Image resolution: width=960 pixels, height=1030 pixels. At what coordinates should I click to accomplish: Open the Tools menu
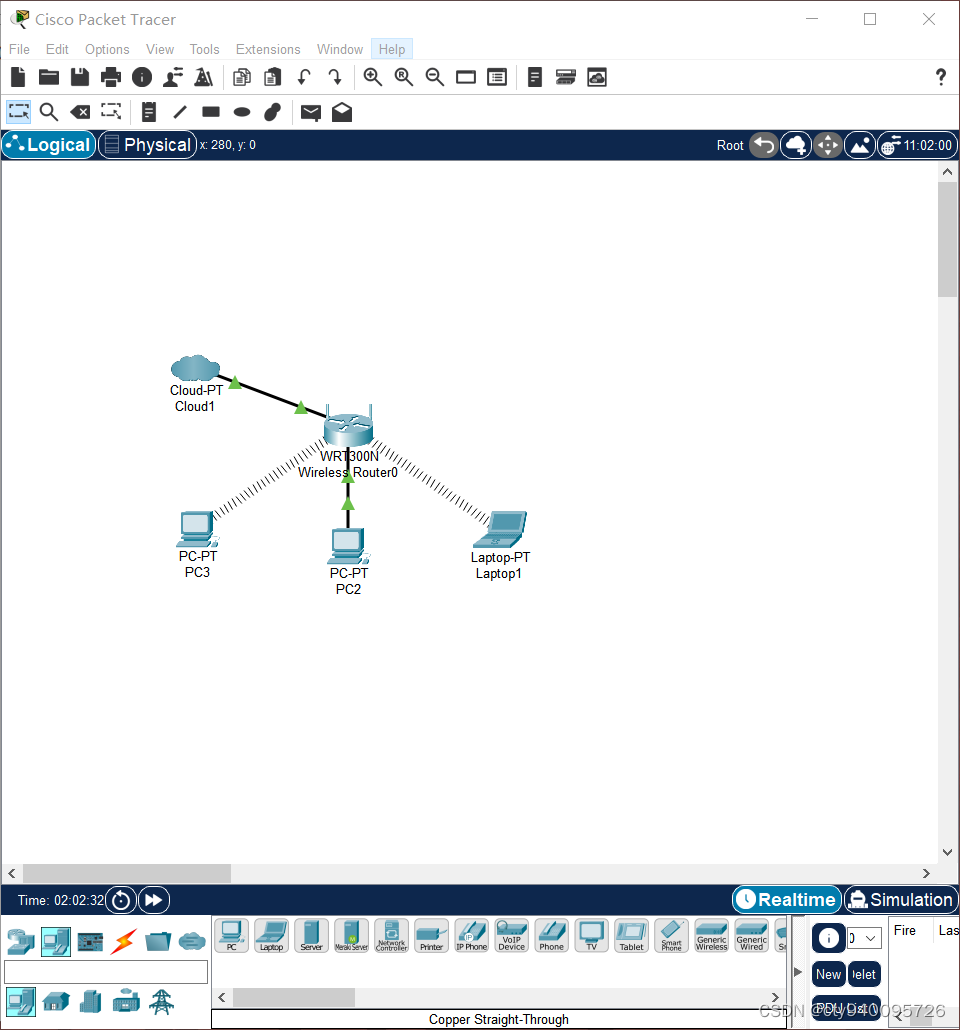[x=204, y=49]
